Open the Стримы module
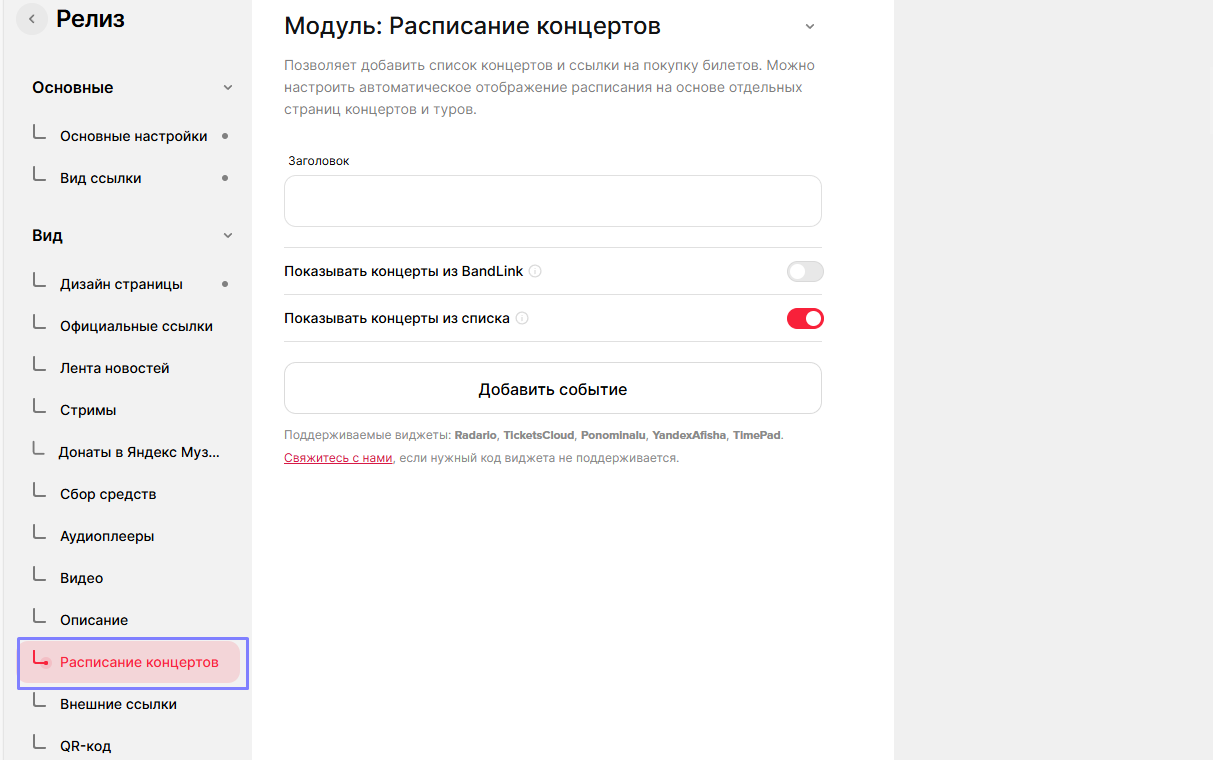This screenshot has height=760, width=1213. pos(88,410)
